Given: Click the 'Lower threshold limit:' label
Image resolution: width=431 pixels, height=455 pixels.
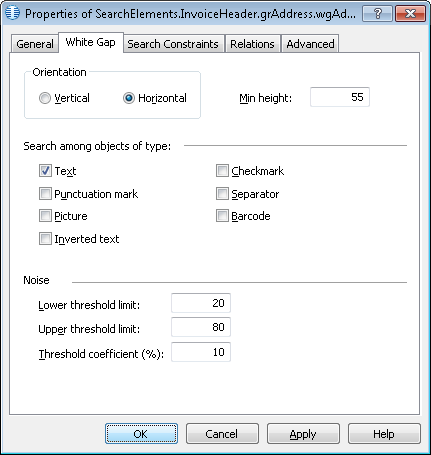Looking at the screenshot, I should pyautogui.click(x=89, y=305).
